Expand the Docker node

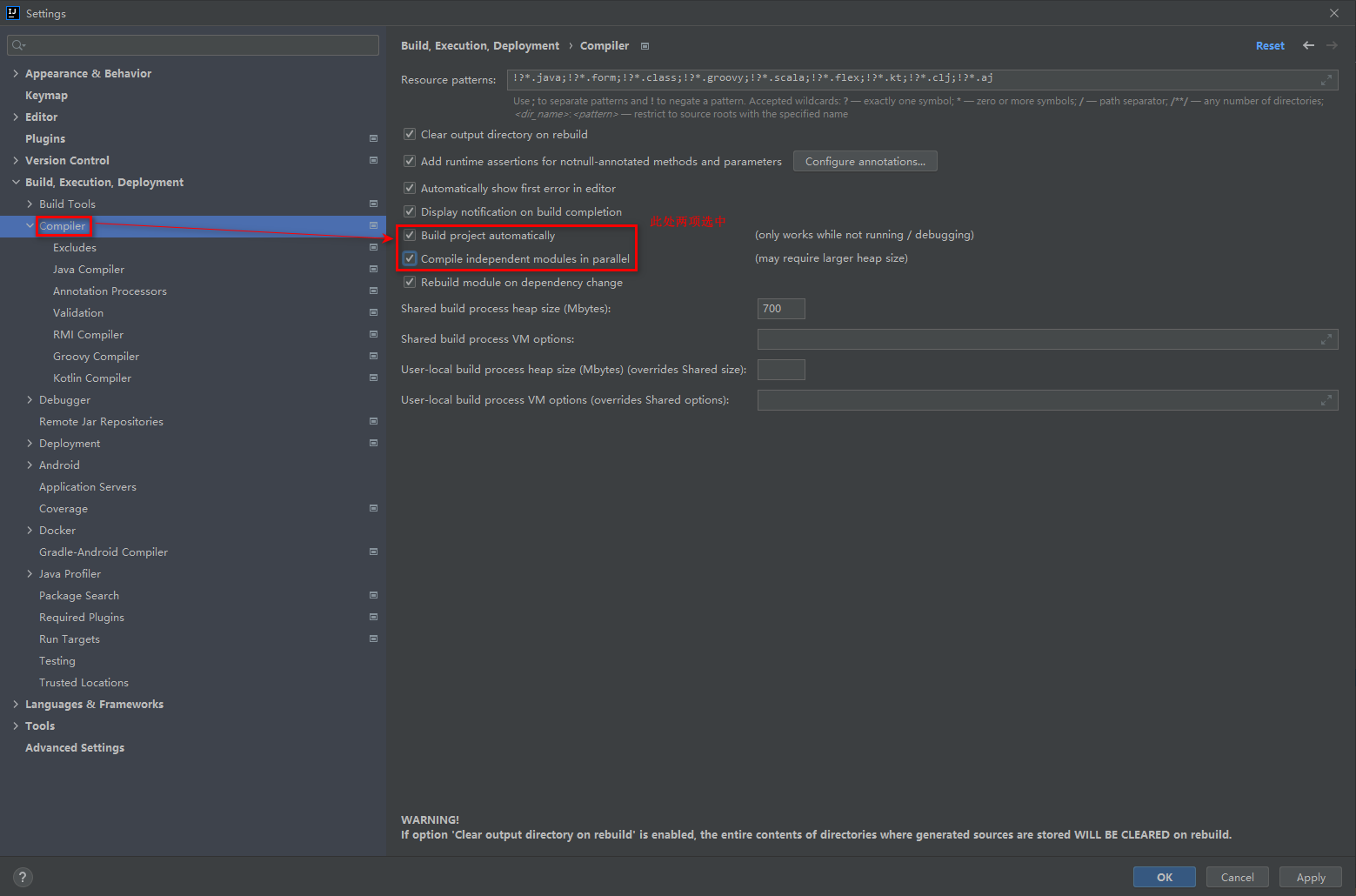click(30, 530)
